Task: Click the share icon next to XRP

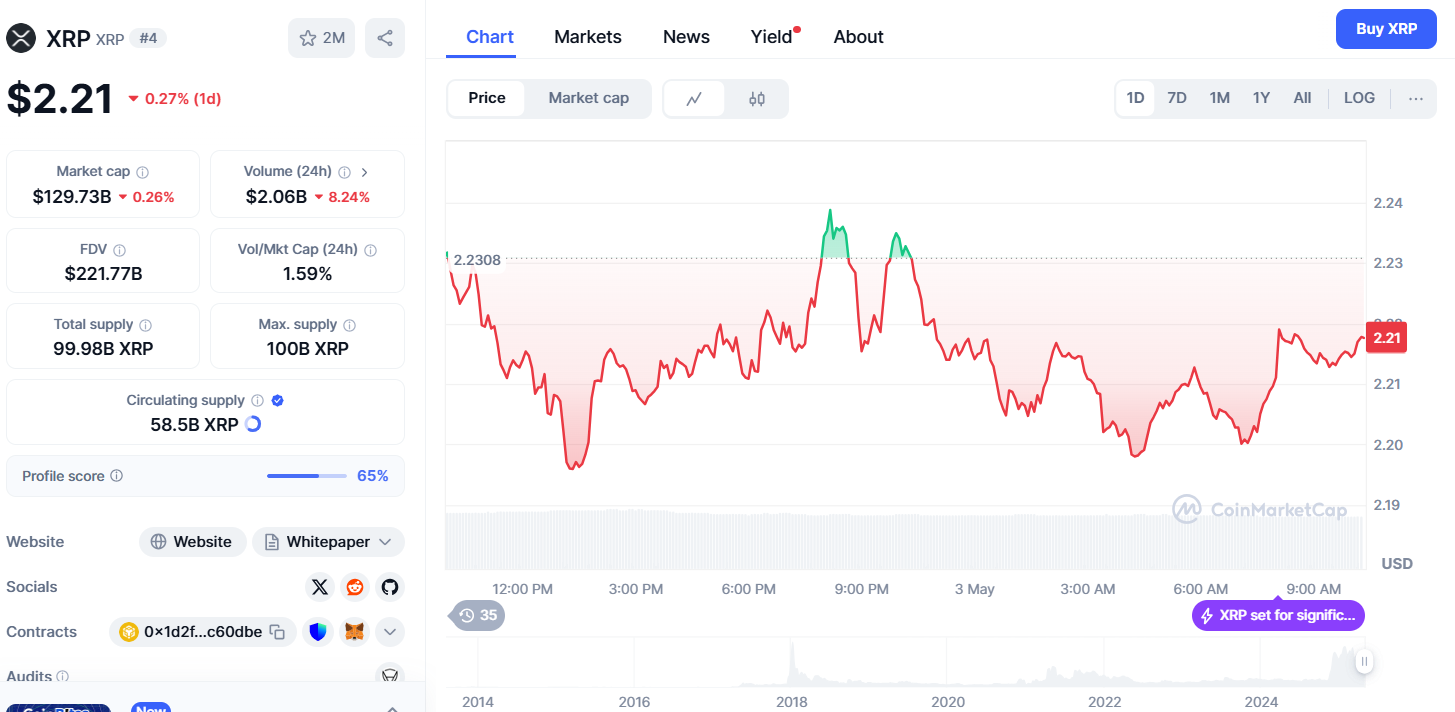Action: [x=385, y=38]
